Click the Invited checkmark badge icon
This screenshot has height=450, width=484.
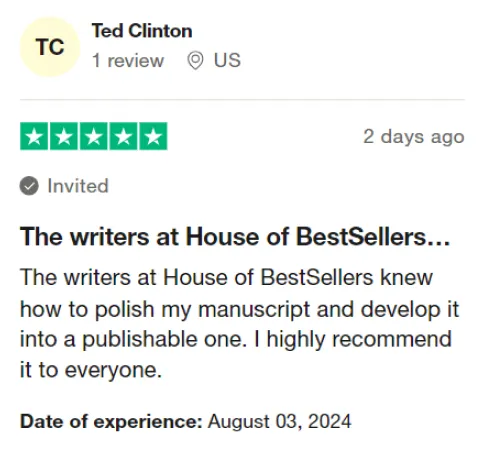coord(29,186)
